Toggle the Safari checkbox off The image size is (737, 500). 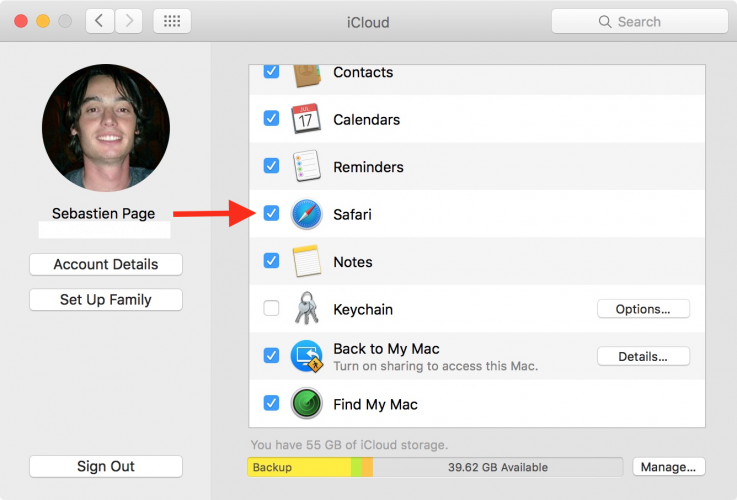271,213
